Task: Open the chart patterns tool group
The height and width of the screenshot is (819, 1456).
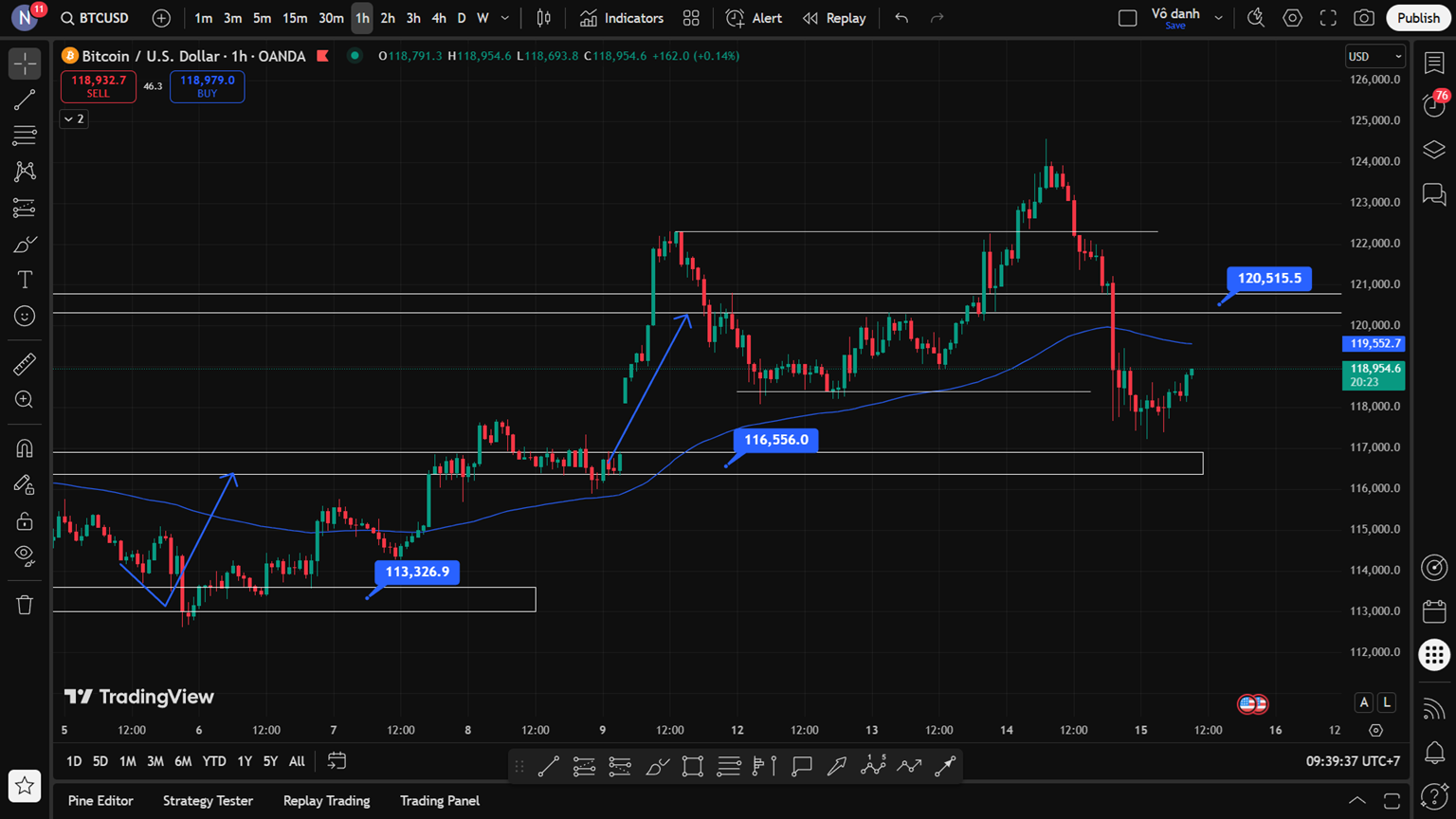Action: point(25,172)
